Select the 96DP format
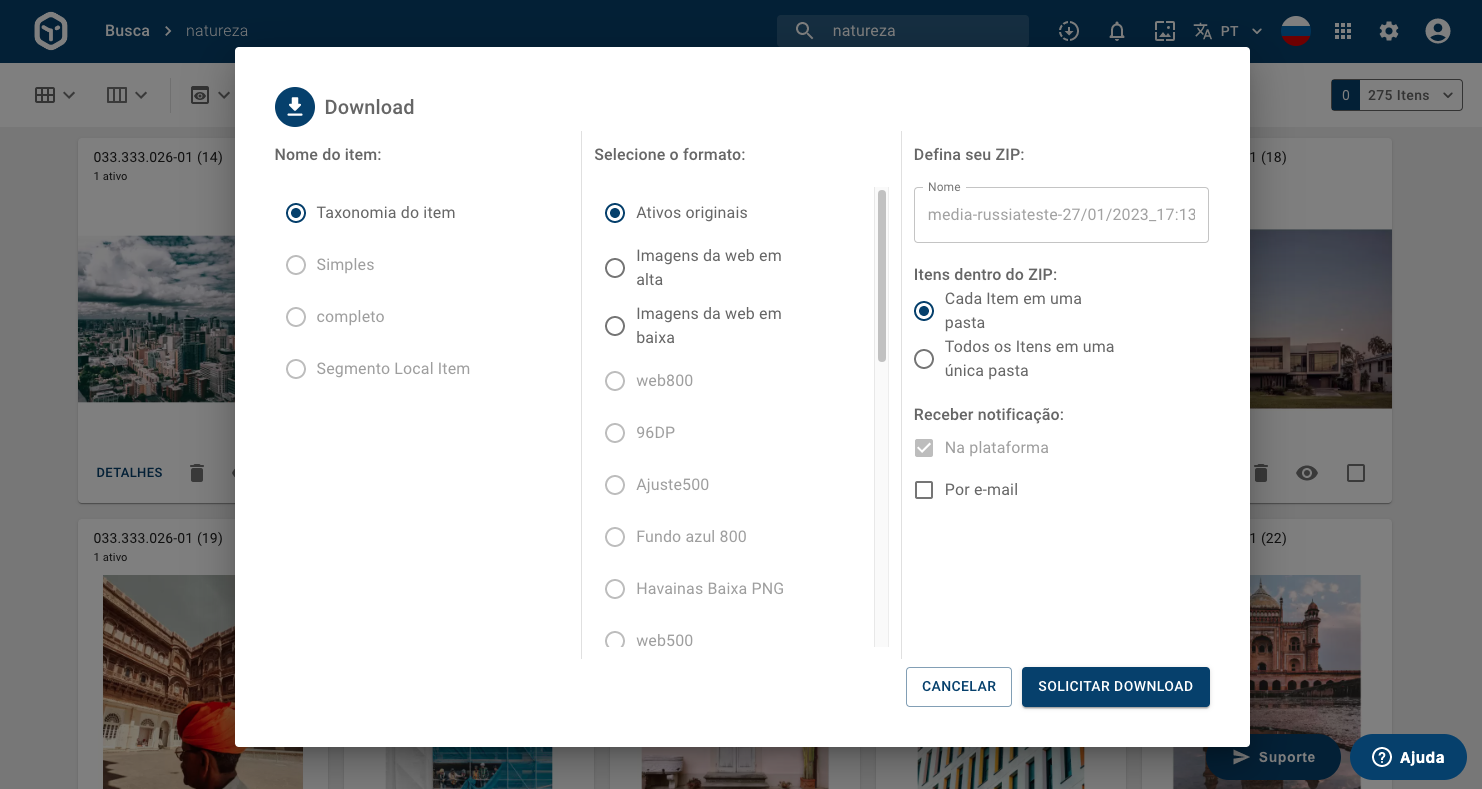 (x=615, y=433)
